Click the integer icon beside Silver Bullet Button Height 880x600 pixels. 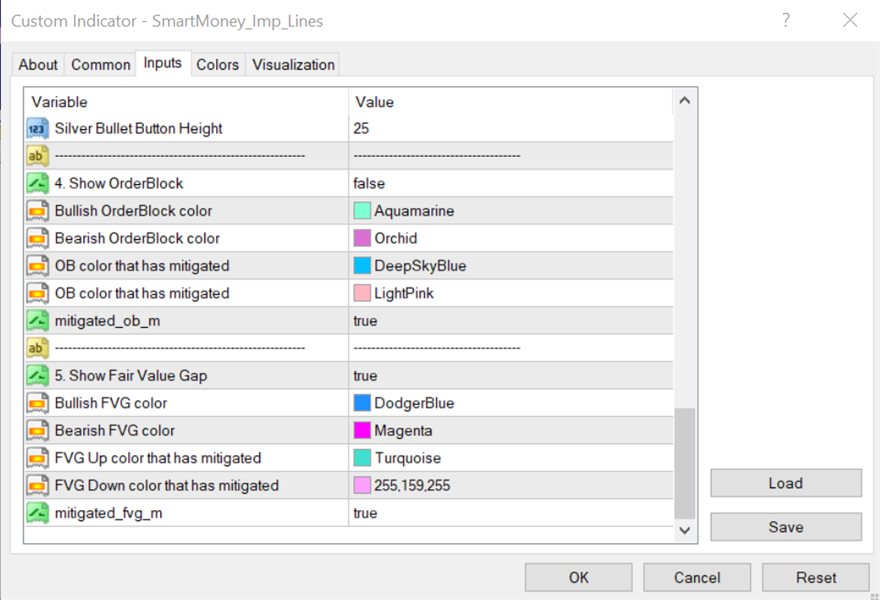click(37, 128)
